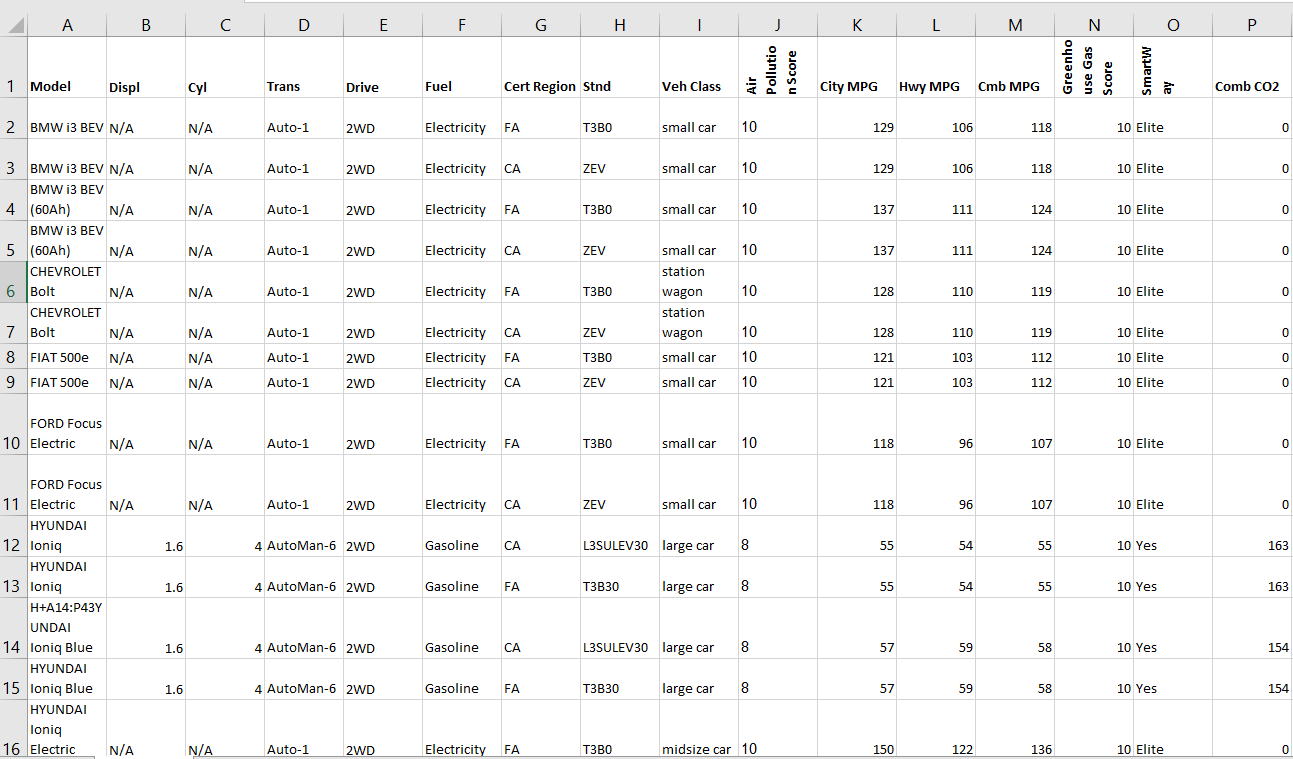Click the ZEV cell in row 3

[618, 168]
